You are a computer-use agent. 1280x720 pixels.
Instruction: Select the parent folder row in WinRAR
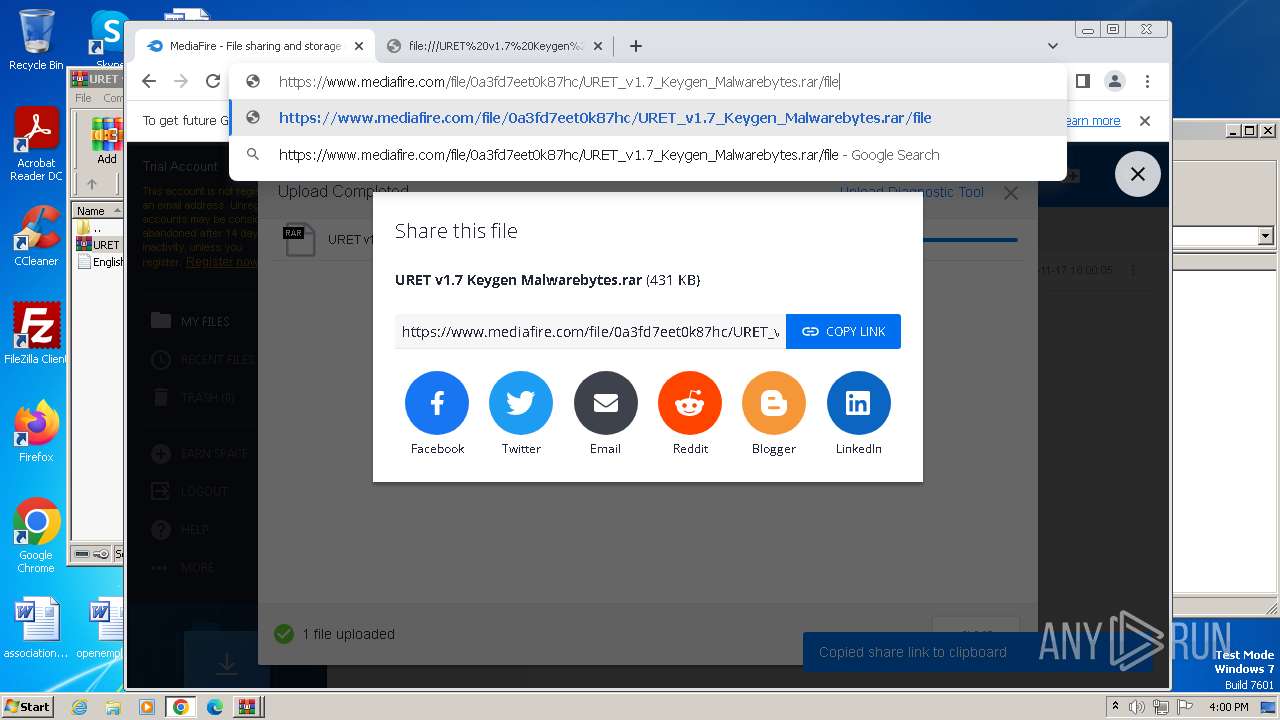point(97,228)
